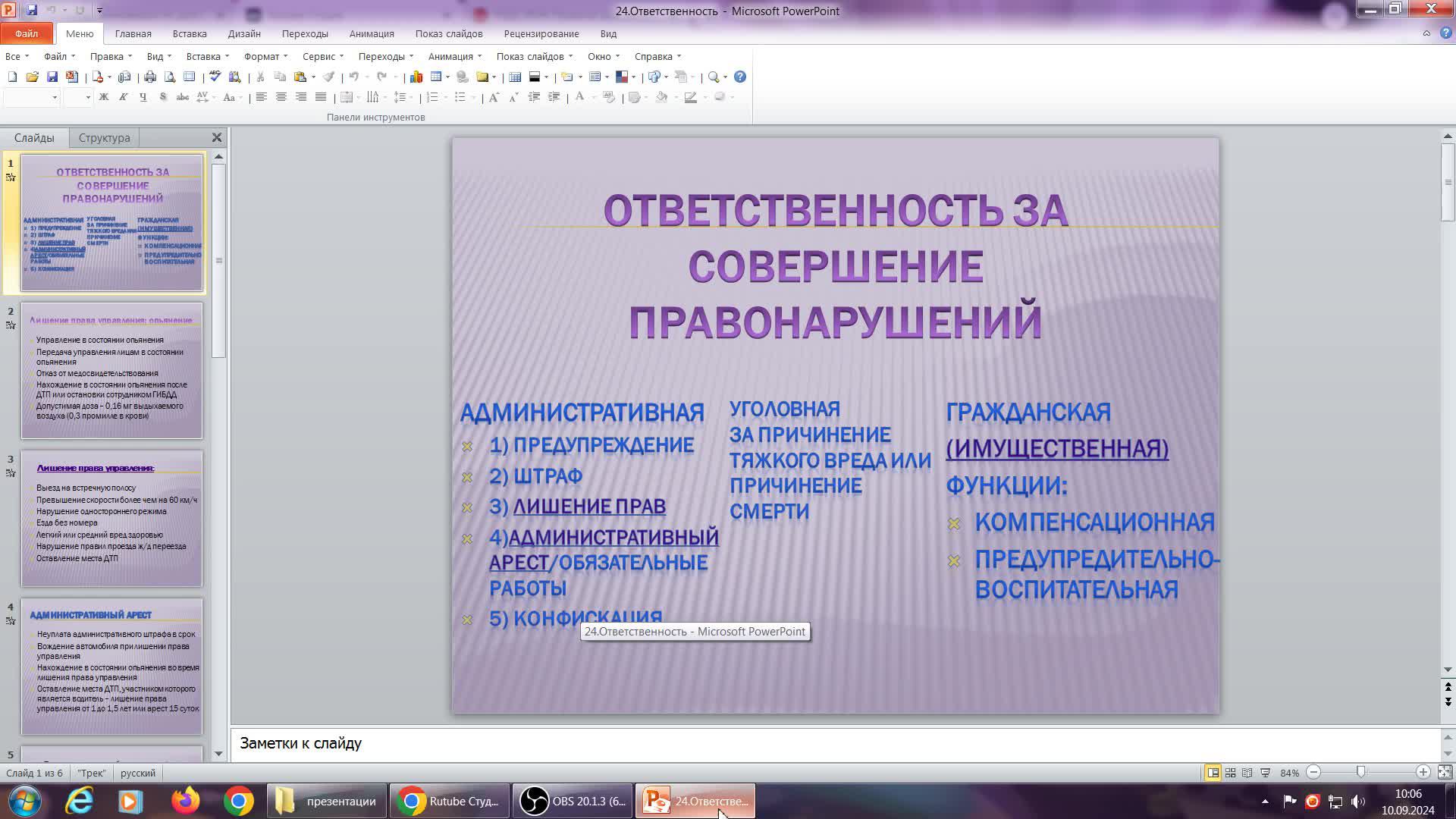Insert a chart using the chart icon
This screenshot has height=819, width=1456.
pyautogui.click(x=416, y=77)
